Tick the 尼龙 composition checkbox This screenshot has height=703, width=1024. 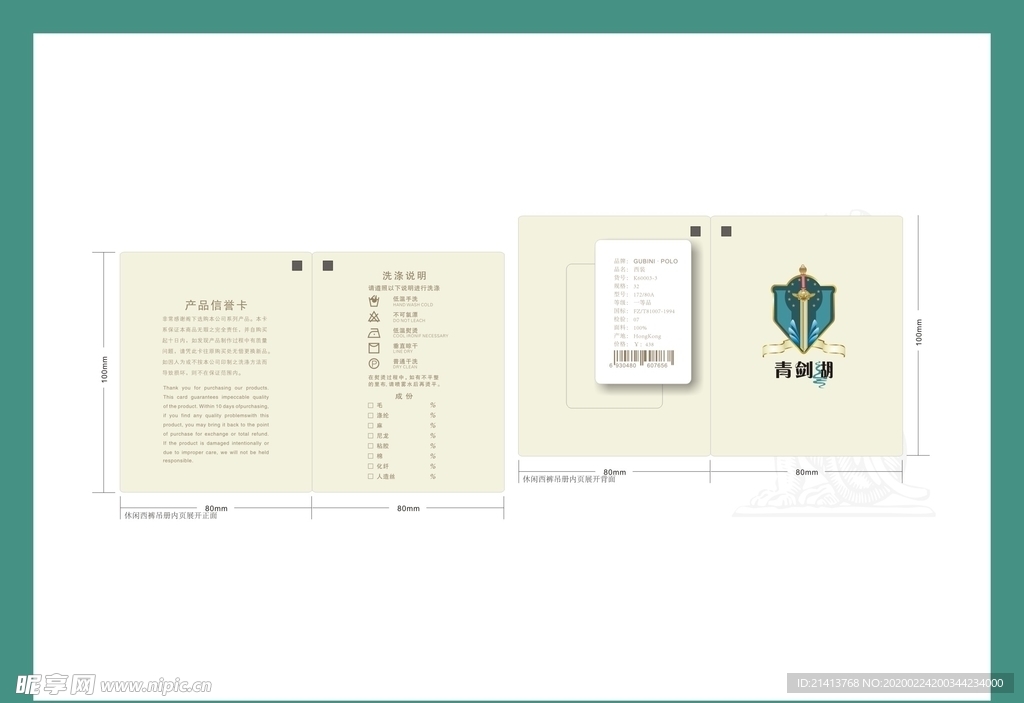pyautogui.click(x=370, y=436)
